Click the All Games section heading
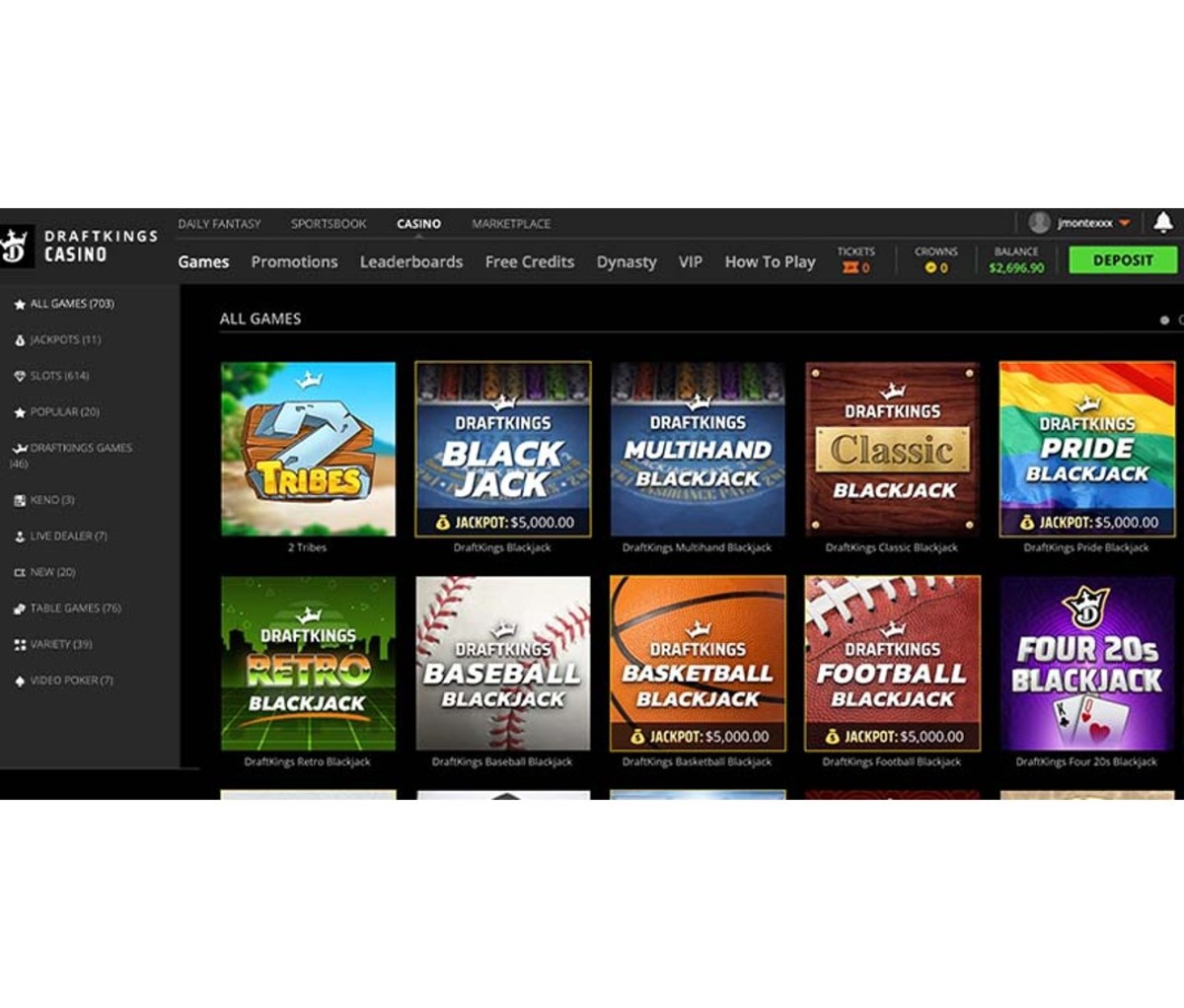This screenshot has width=1184, height=1008. click(260, 319)
